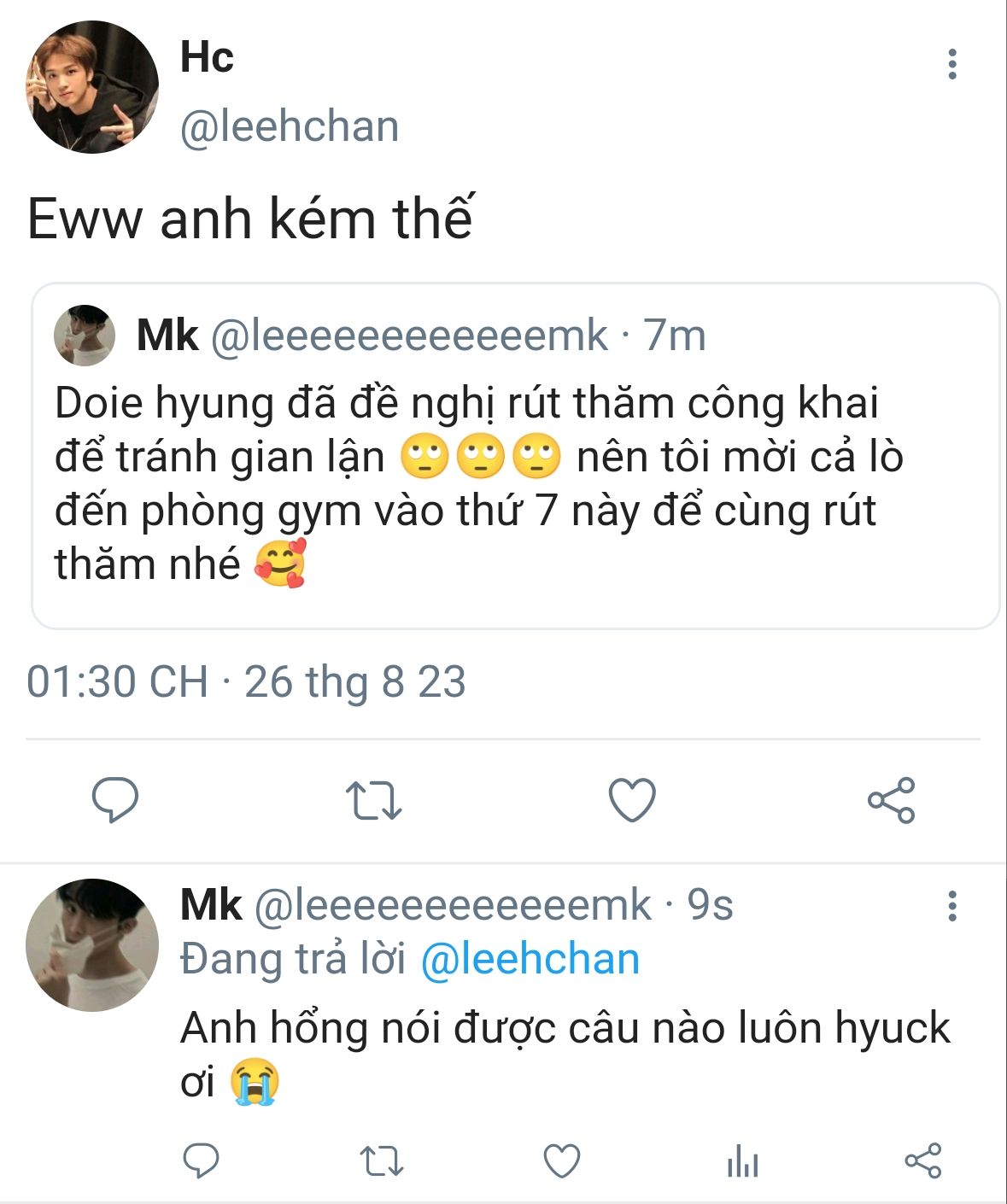
Task: Retweet the main Hc tweet
Action: point(373,800)
